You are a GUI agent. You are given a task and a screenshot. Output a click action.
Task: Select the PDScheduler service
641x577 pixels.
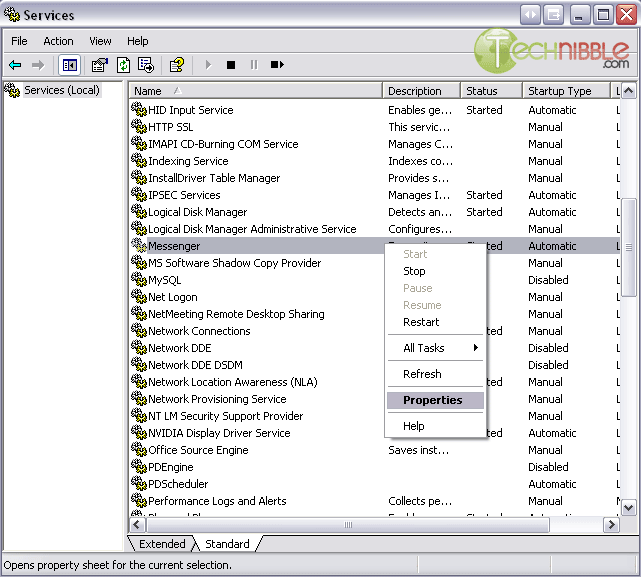178,484
